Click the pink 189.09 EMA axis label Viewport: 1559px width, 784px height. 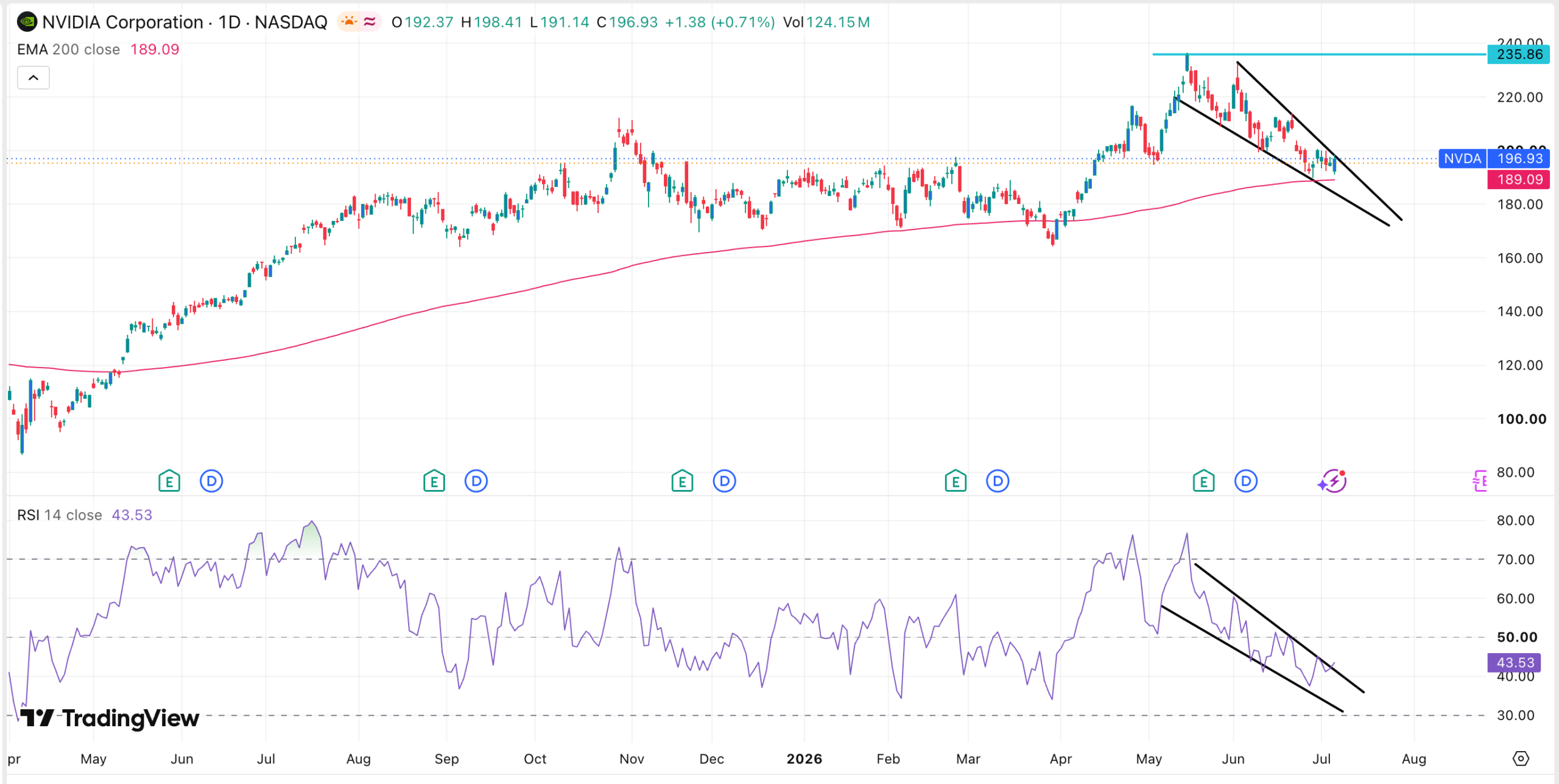coord(1519,180)
